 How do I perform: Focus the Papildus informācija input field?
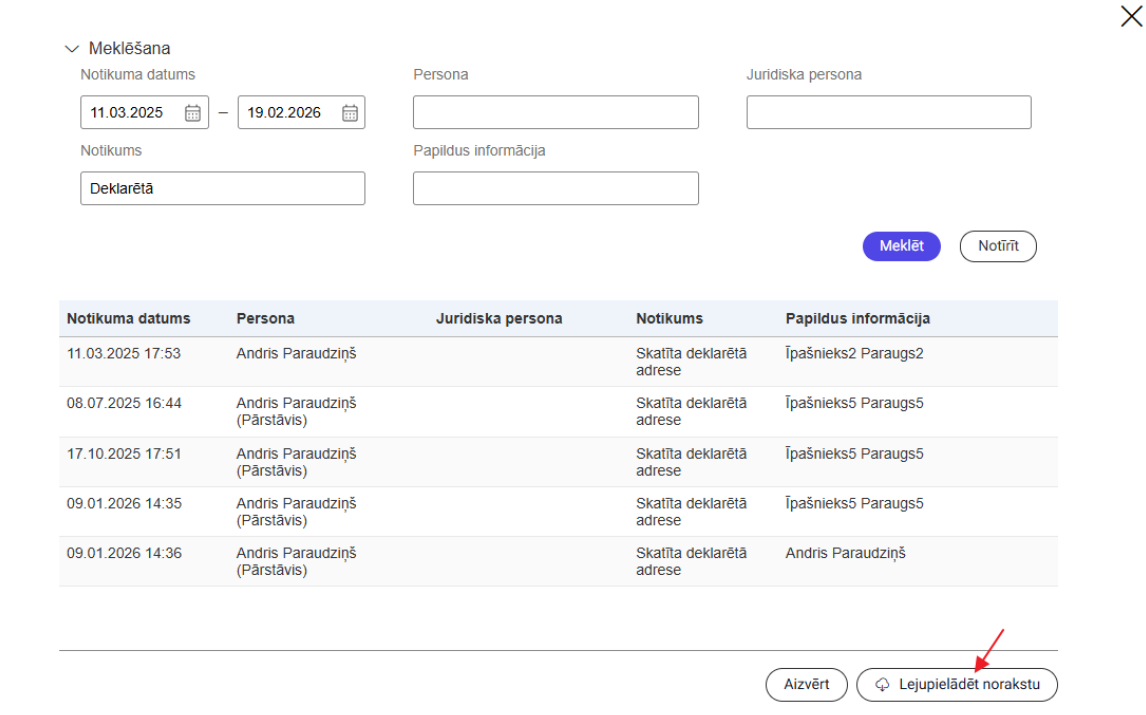(x=555, y=188)
